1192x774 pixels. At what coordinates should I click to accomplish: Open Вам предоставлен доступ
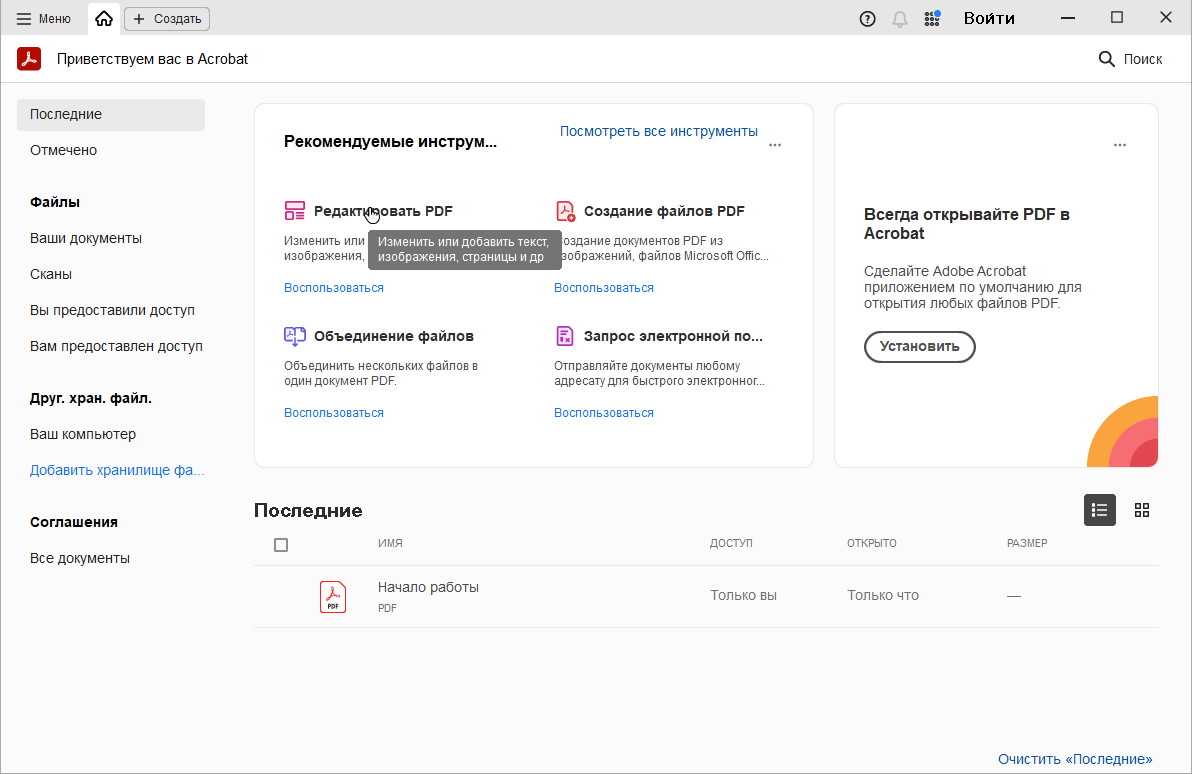pyautogui.click(x=116, y=346)
